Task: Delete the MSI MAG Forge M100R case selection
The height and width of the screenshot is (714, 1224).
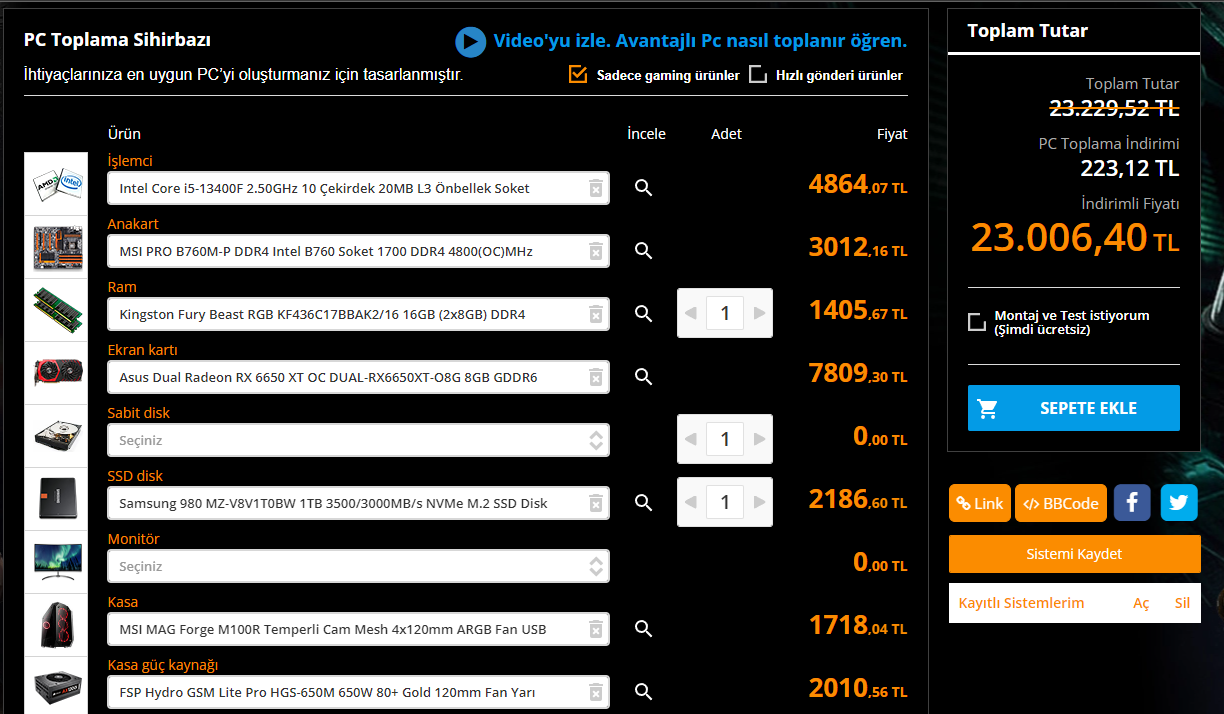Action: pyautogui.click(x=595, y=630)
